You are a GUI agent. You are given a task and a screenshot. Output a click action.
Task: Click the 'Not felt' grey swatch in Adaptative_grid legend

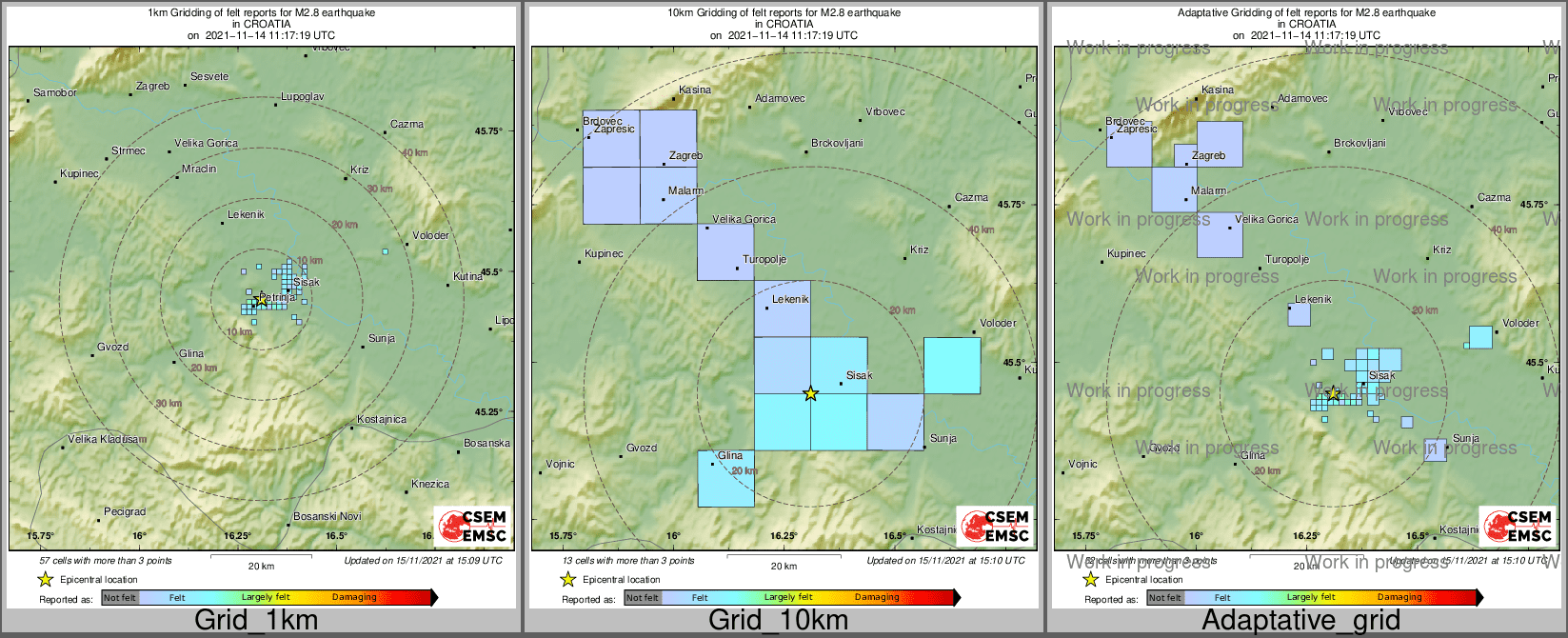(x=1165, y=598)
